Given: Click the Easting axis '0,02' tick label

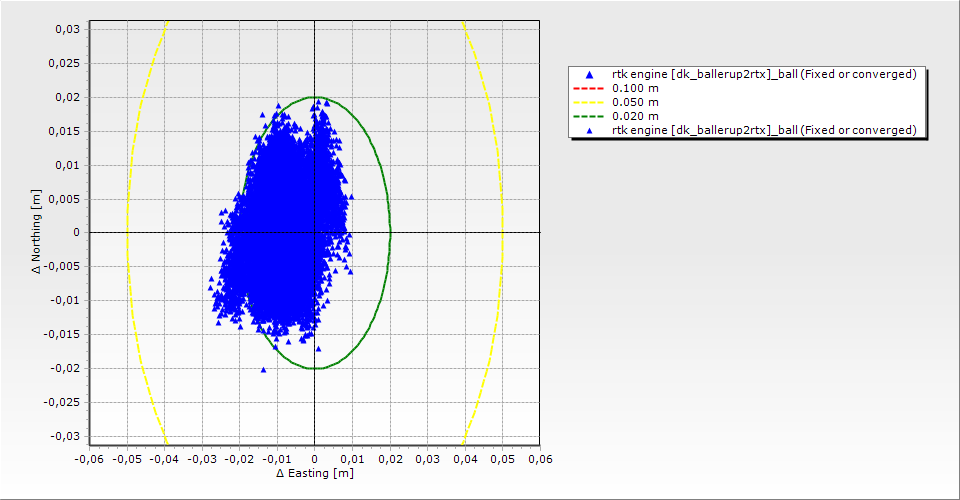Looking at the screenshot, I should (x=390, y=459).
